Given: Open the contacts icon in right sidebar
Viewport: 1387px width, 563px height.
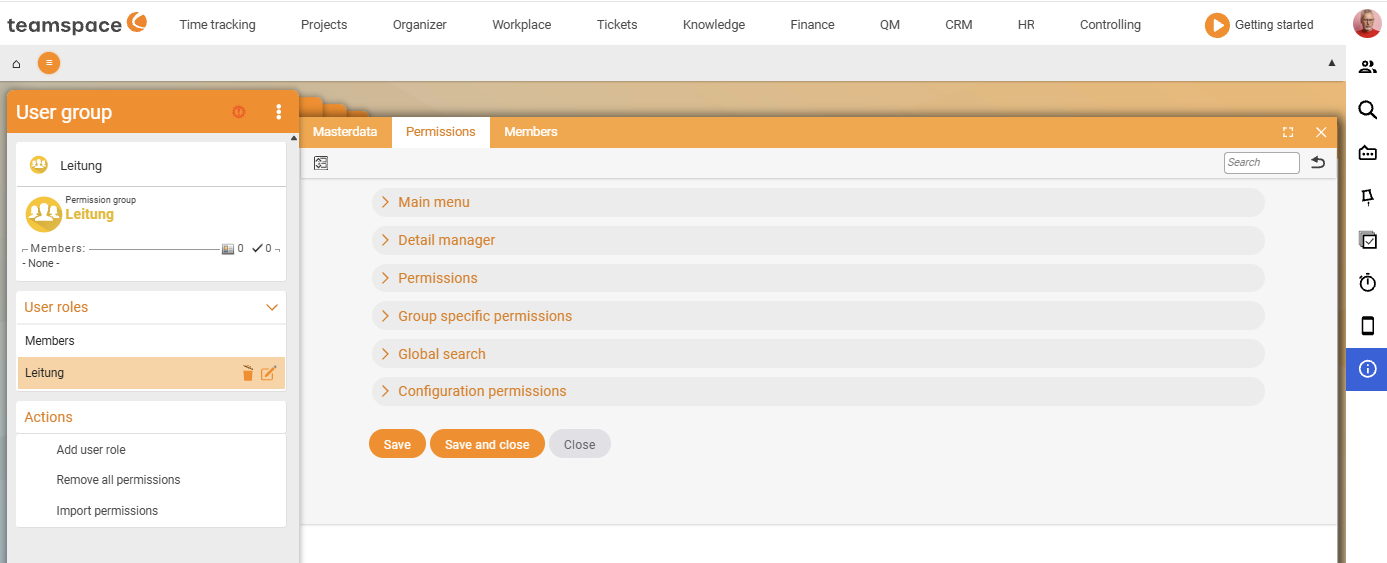Looking at the screenshot, I should coord(1368,67).
